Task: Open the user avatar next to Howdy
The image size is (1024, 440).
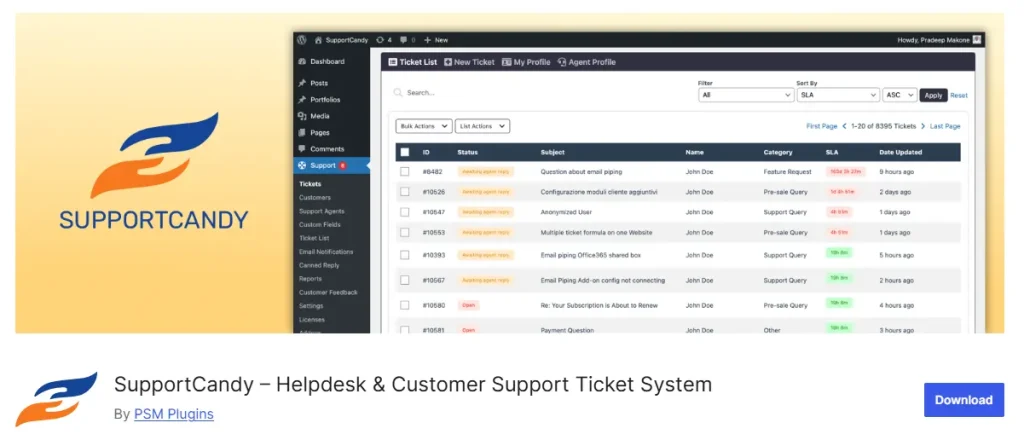Action: [x=976, y=40]
